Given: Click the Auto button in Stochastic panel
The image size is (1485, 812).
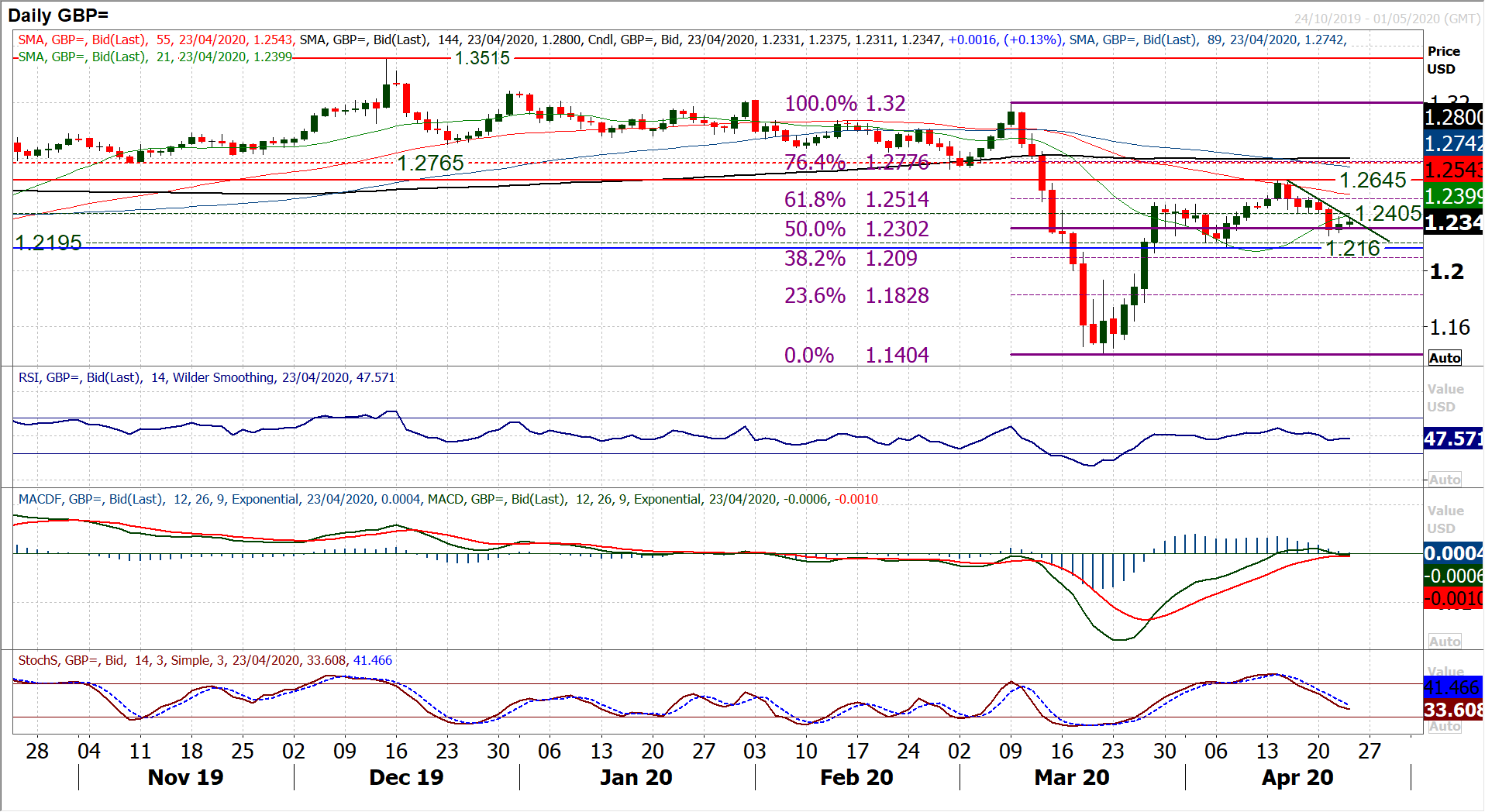Looking at the screenshot, I should click(1445, 727).
